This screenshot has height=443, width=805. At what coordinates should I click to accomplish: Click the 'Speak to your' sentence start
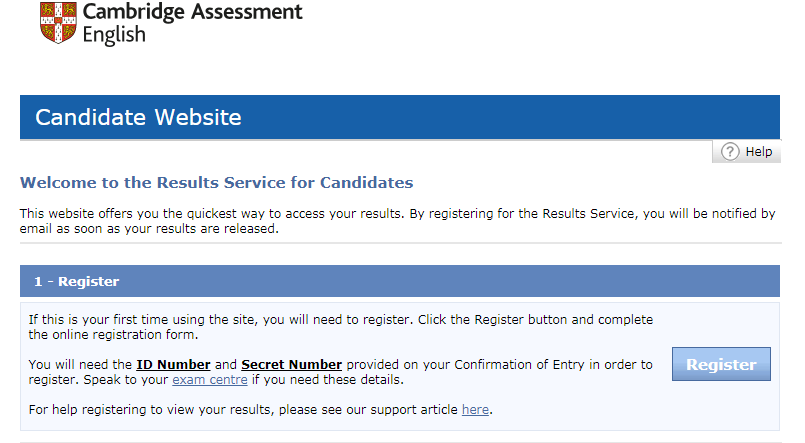coord(126,380)
